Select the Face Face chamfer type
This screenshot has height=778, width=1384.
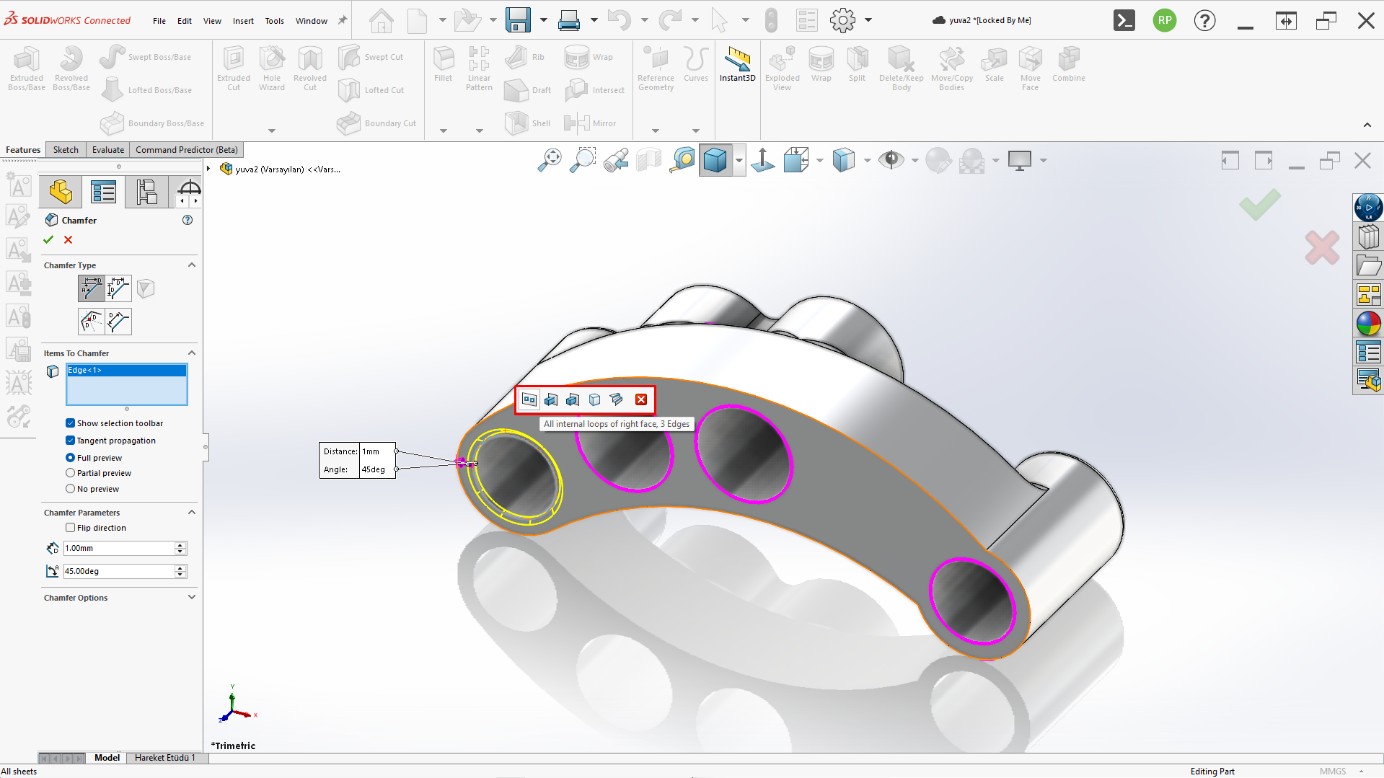(x=119, y=321)
